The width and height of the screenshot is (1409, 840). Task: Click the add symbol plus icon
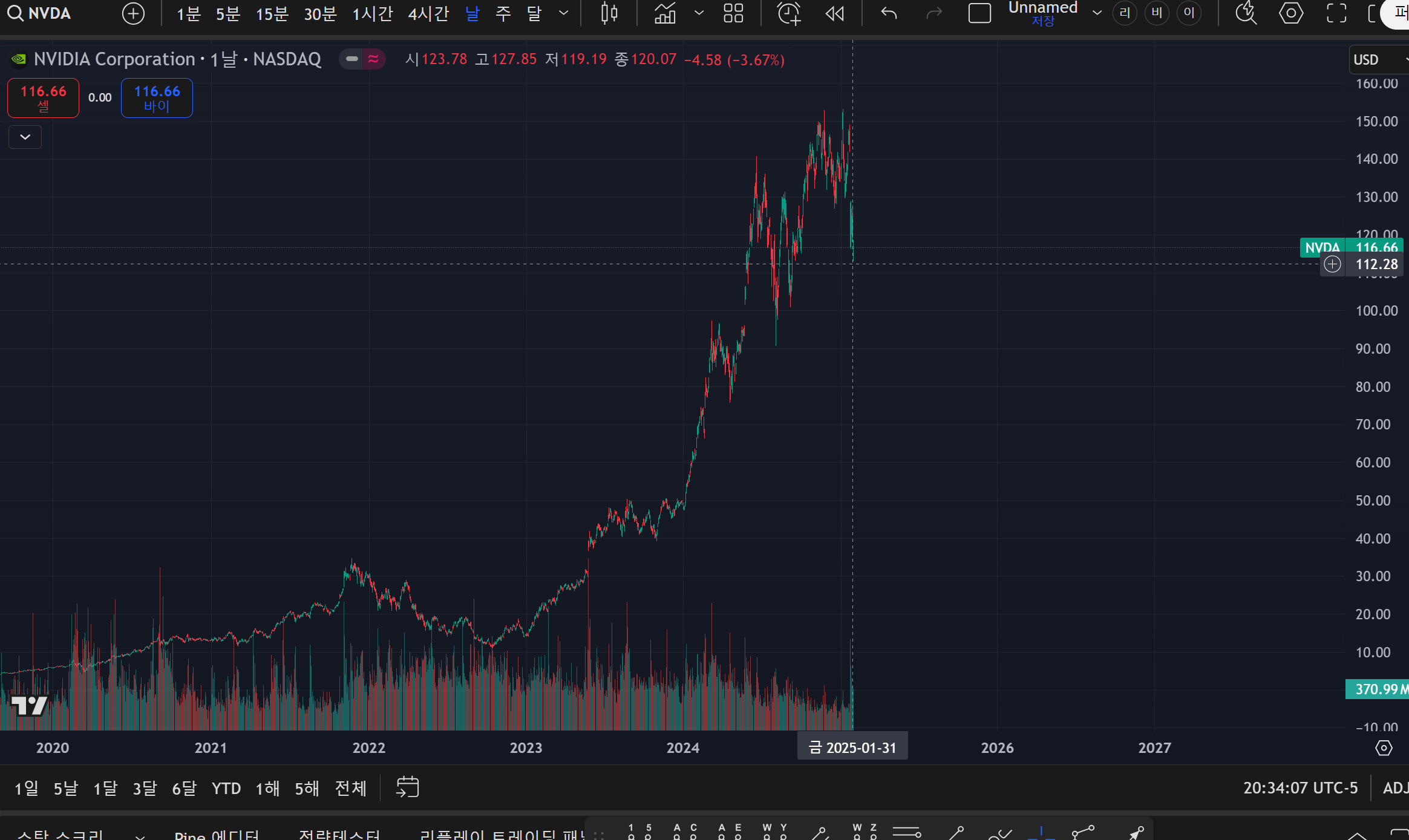click(x=133, y=13)
